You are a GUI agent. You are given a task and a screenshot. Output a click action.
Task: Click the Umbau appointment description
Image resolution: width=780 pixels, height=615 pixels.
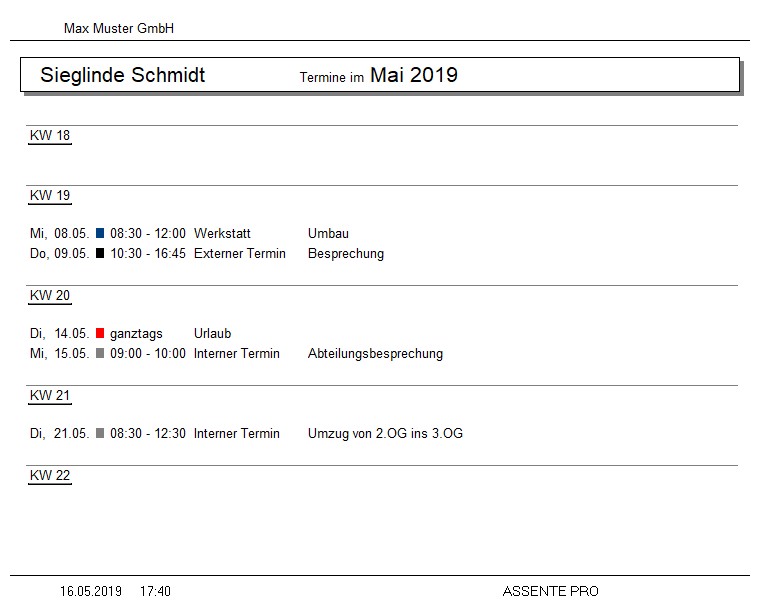click(x=328, y=233)
